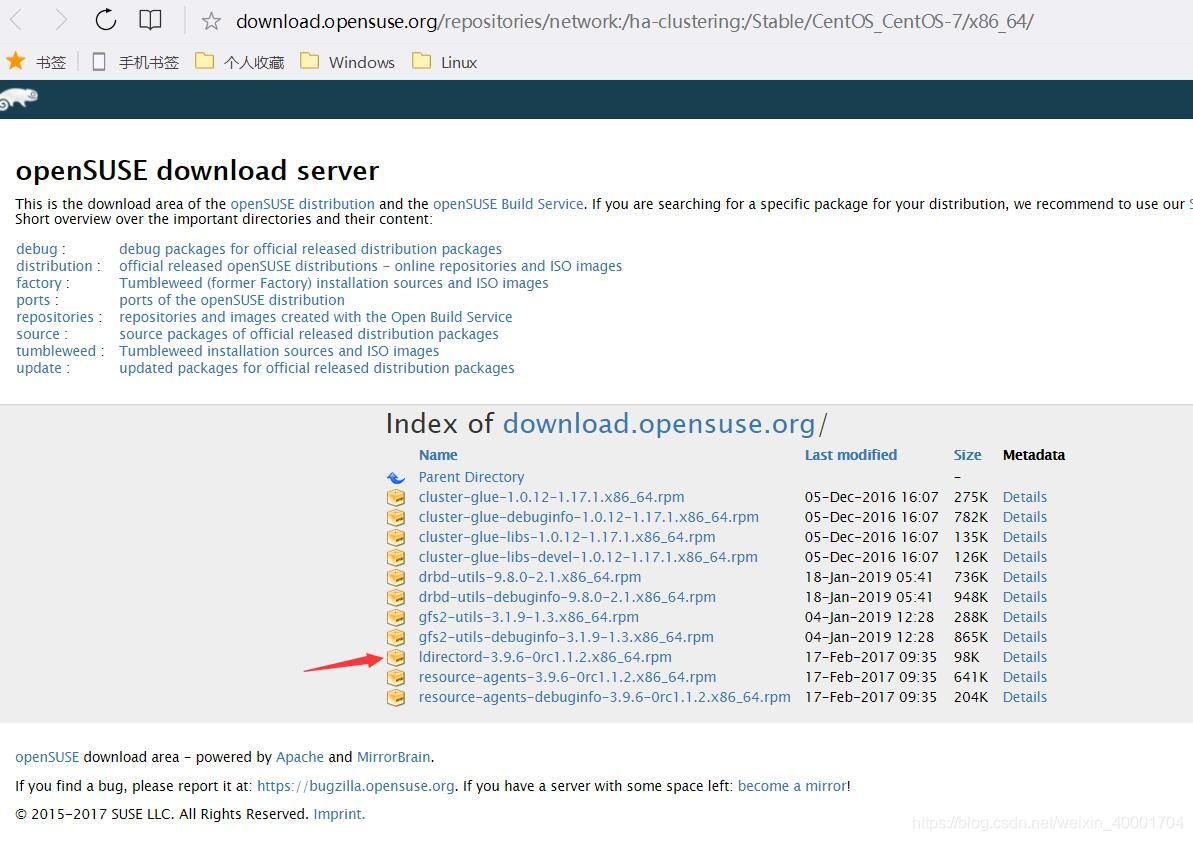Image resolution: width=1193 pixels, height=841 pixels.
Task: Open the repositories directory link
Action: [x=55, y=317]
